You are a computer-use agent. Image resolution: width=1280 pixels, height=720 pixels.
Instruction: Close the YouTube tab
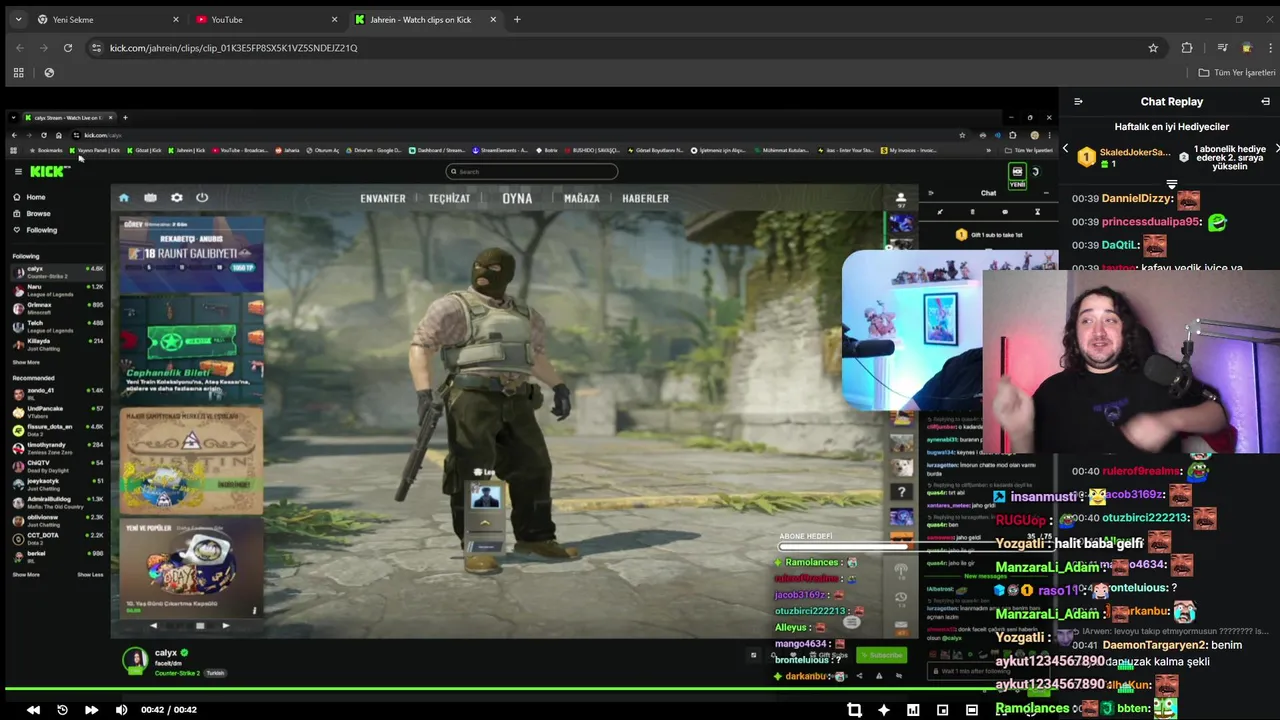click(x=334, y=19)
